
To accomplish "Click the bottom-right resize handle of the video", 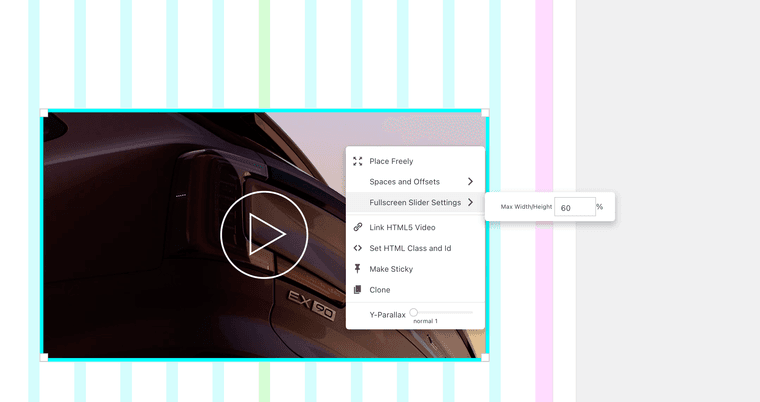I will pos(485,357).
